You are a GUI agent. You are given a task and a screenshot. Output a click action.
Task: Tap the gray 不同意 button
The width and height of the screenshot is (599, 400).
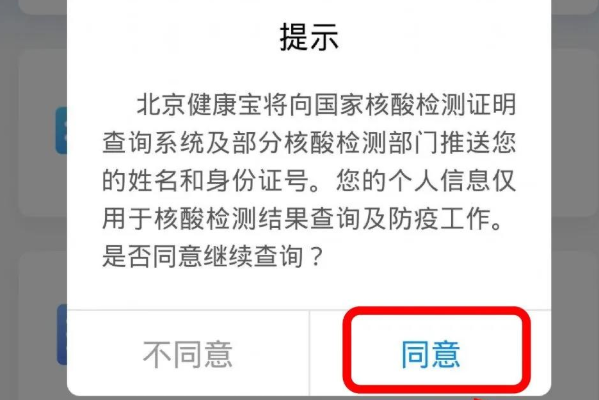(x=188, y=353)
